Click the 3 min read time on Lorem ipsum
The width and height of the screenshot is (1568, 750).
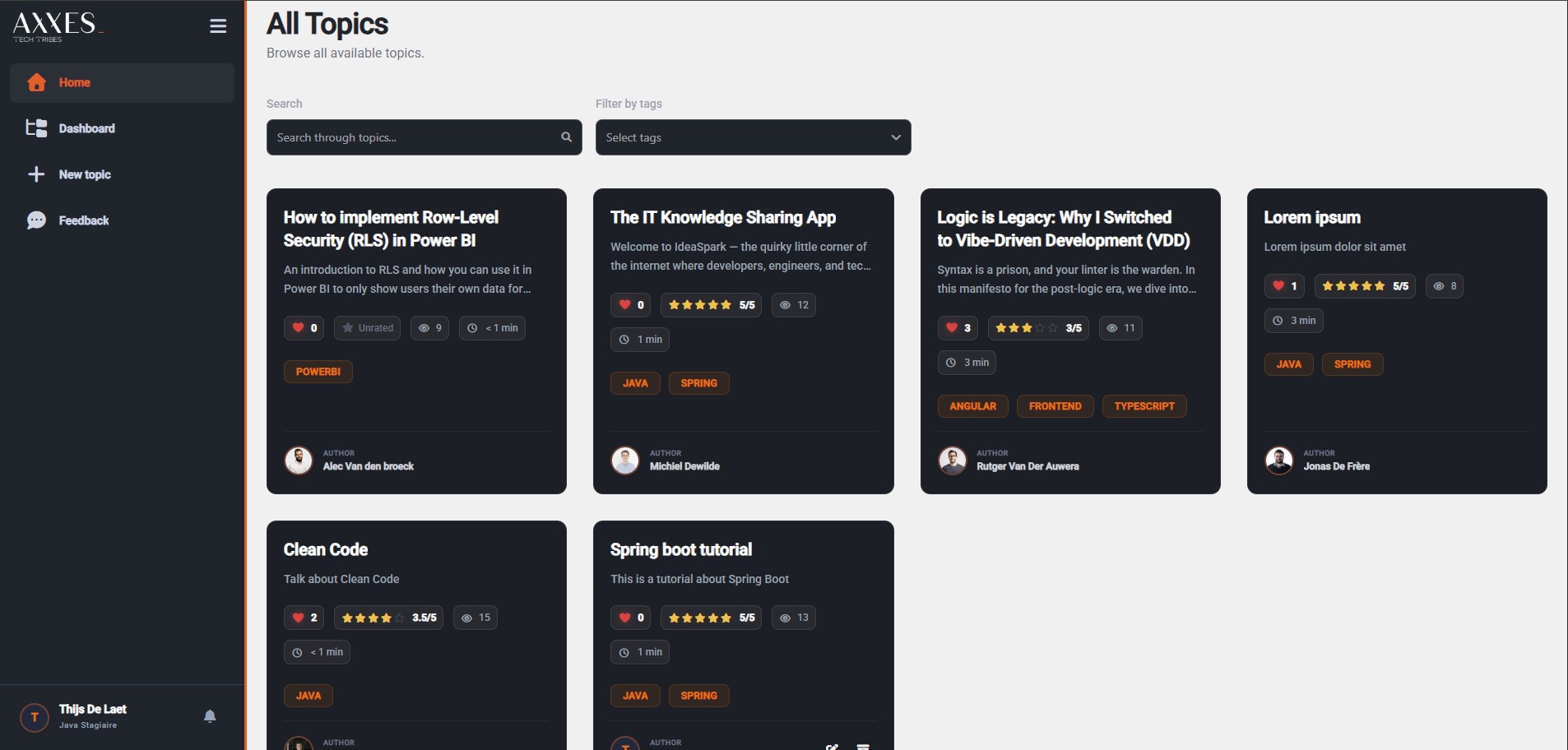tap(1294, 321)
